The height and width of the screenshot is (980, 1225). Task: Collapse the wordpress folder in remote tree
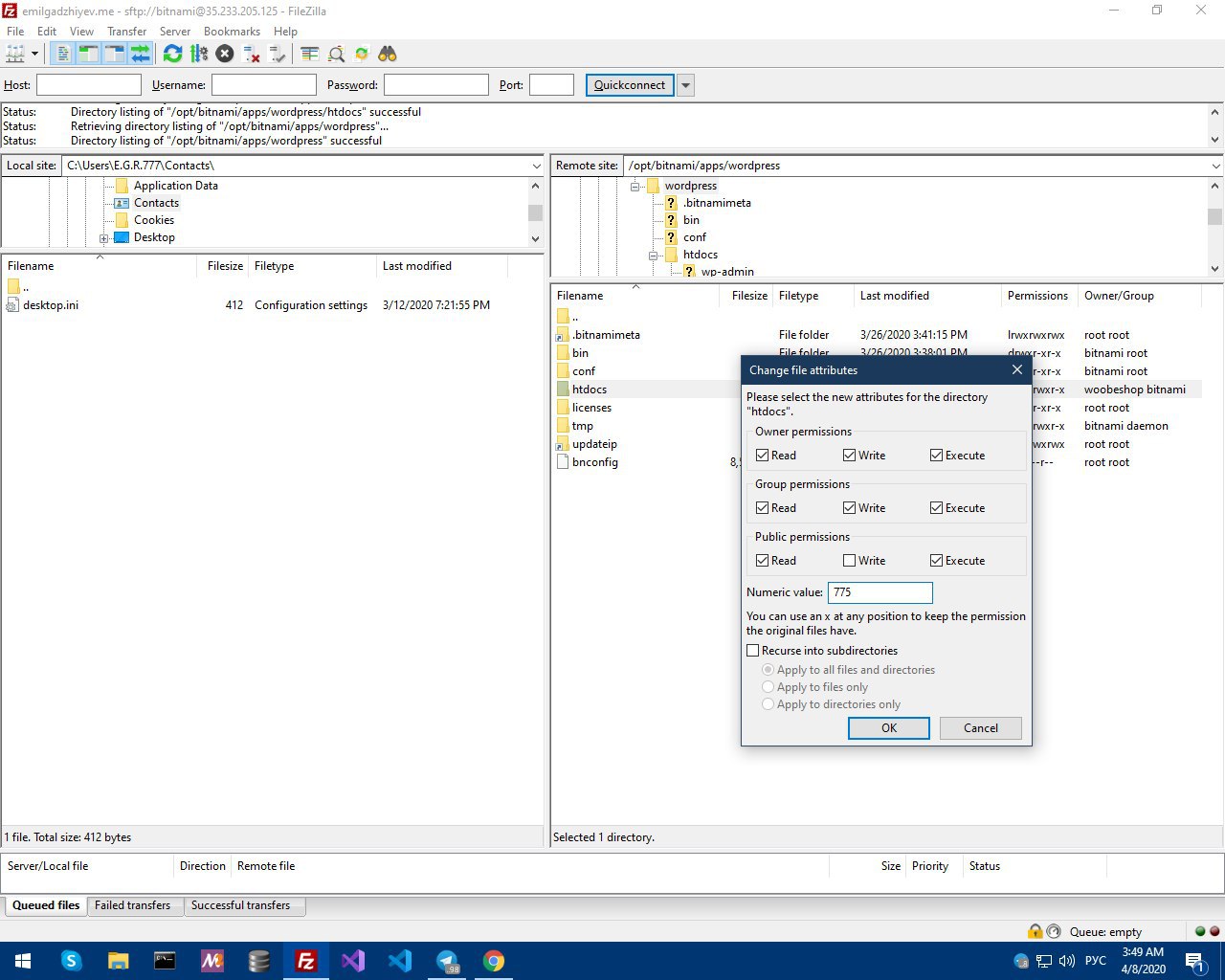(635, 187)
